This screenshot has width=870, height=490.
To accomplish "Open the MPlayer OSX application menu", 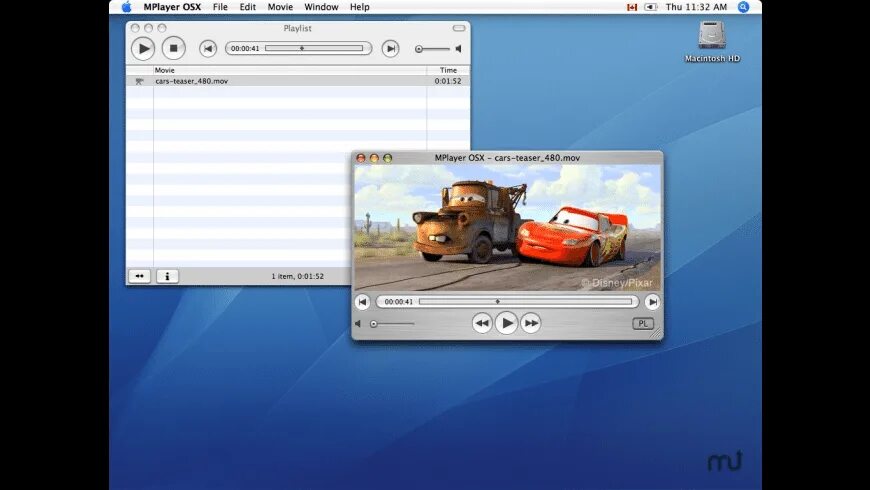I will 172,7.
